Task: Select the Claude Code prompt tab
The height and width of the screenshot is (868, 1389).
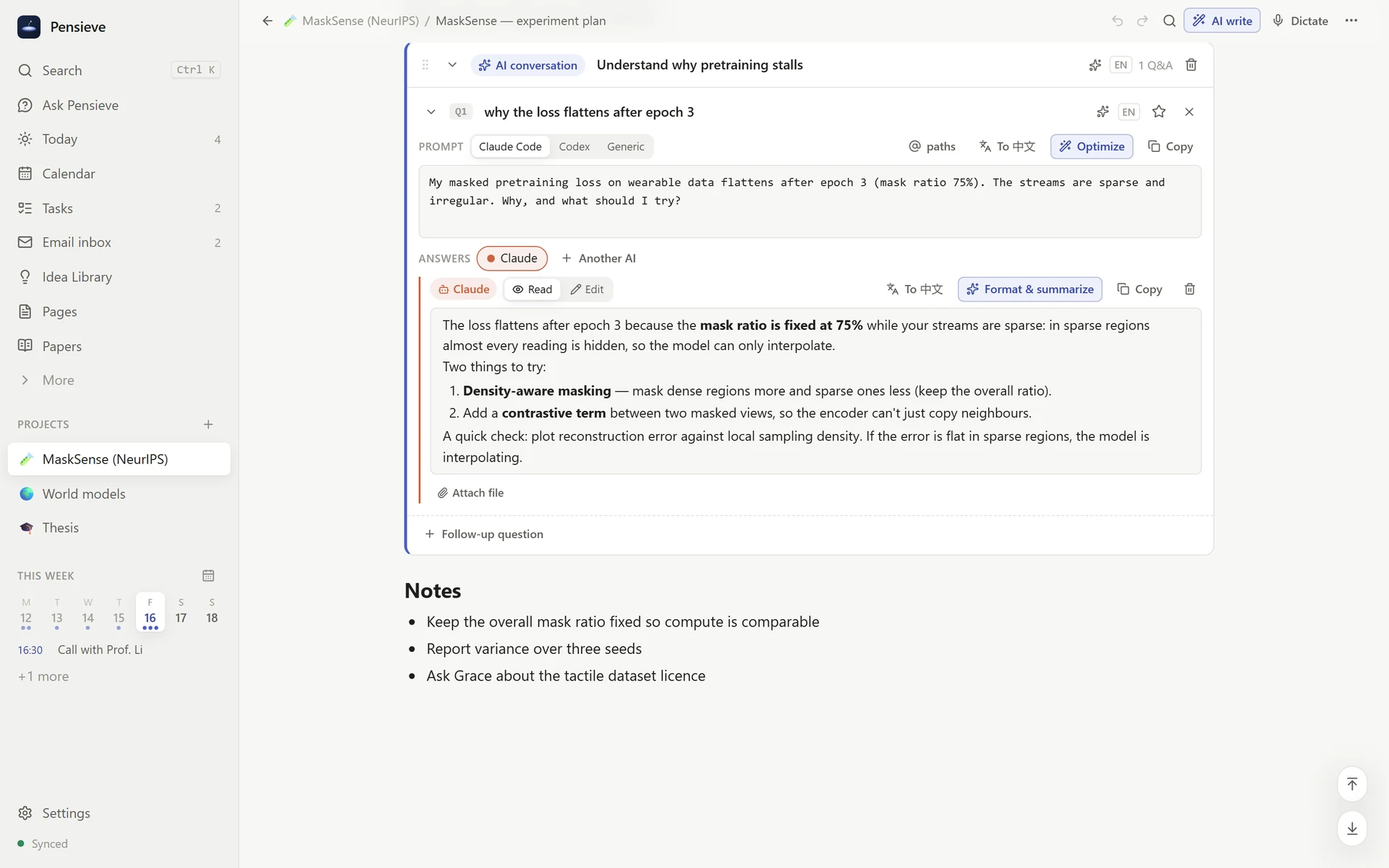Action: [x=510, y=147]
